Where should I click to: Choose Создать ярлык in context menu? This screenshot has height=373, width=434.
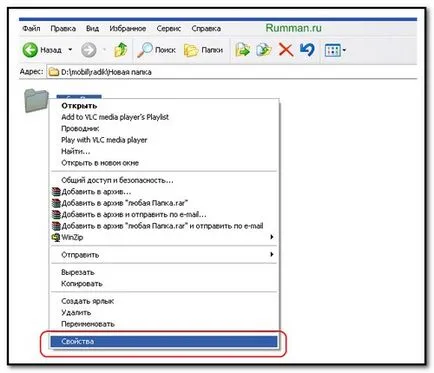pyautogui.click(x=164, y=301)
